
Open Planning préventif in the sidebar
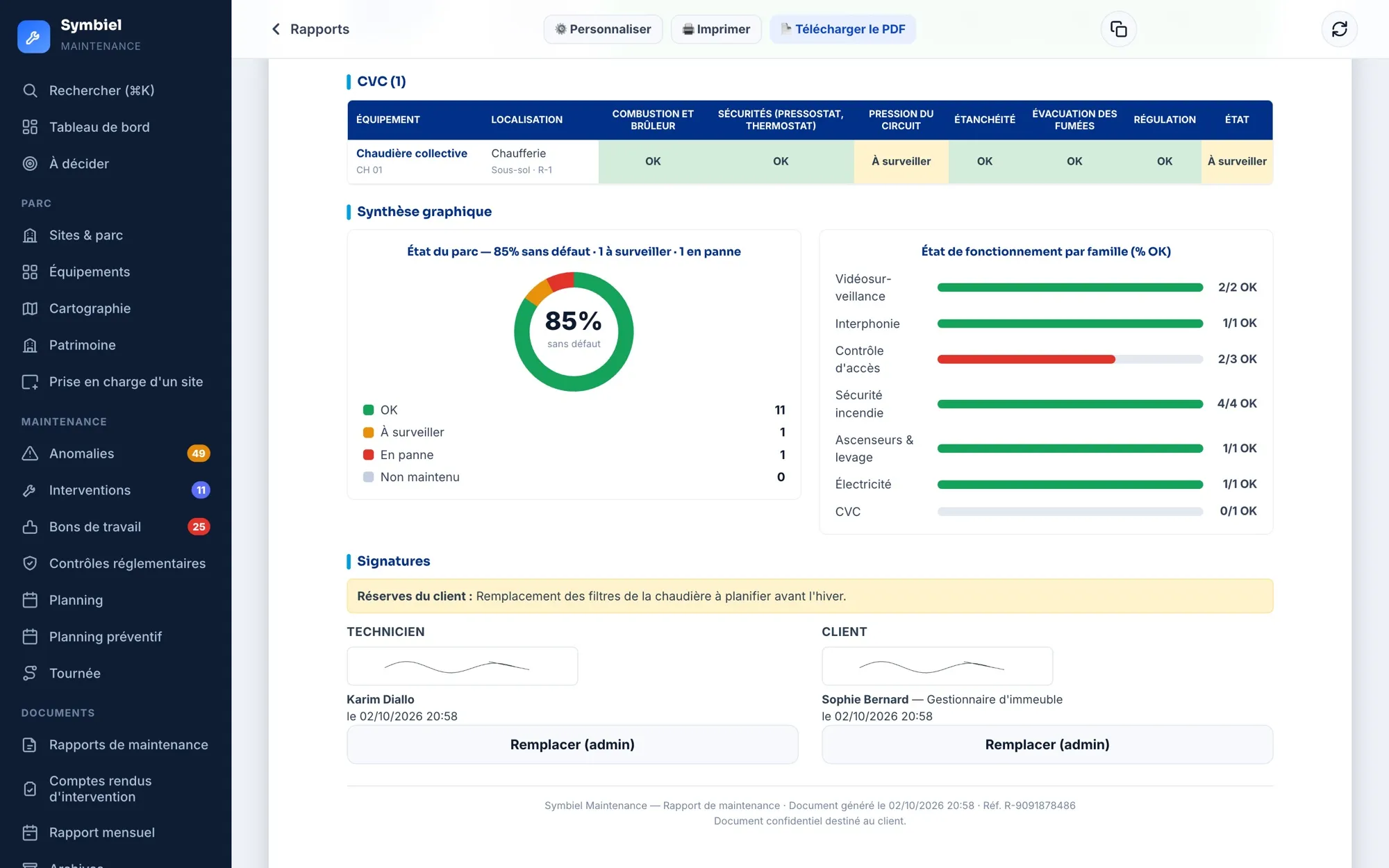[x=115, y=637]
